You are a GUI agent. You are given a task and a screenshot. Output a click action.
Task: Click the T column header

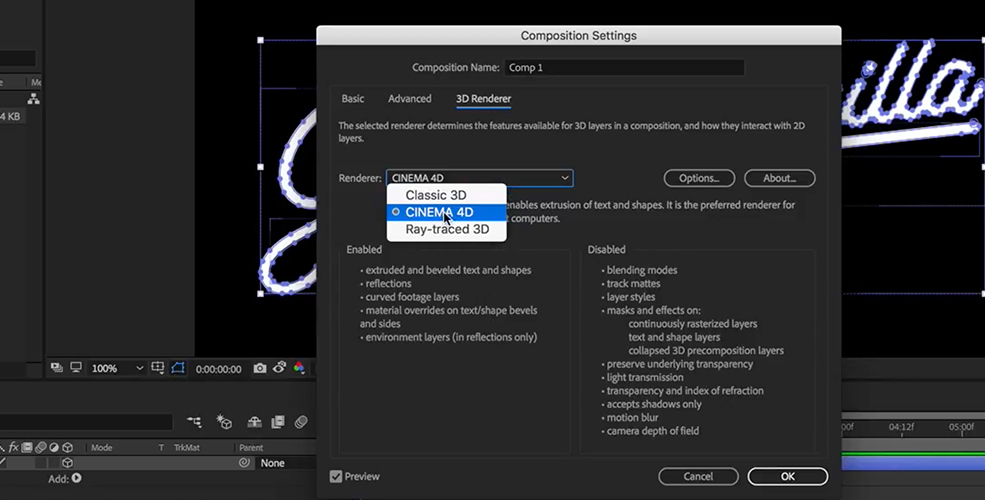click(161, 447)
